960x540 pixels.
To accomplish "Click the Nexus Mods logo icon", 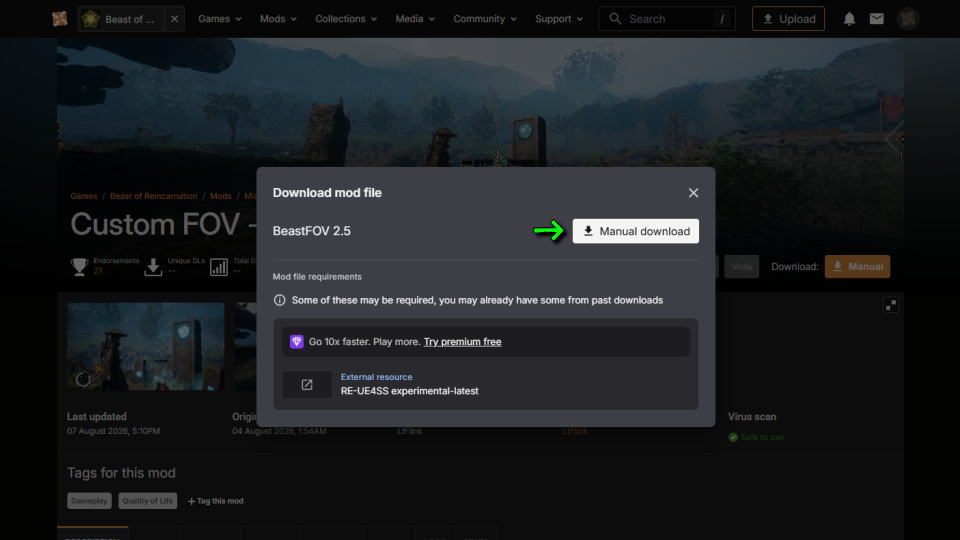I will coord(59,19).
